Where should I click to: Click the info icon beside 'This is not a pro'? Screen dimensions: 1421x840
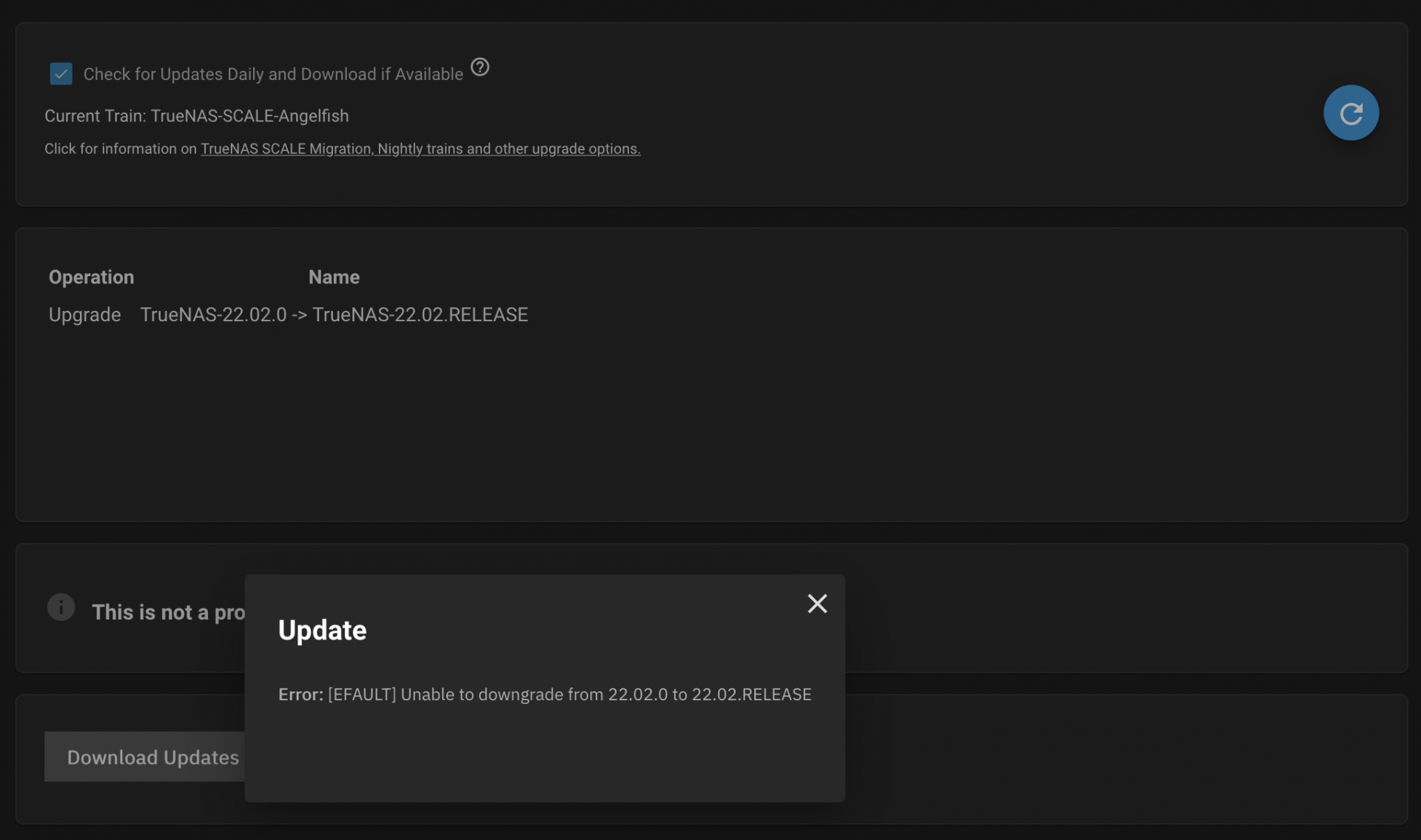tap(61, 607)
